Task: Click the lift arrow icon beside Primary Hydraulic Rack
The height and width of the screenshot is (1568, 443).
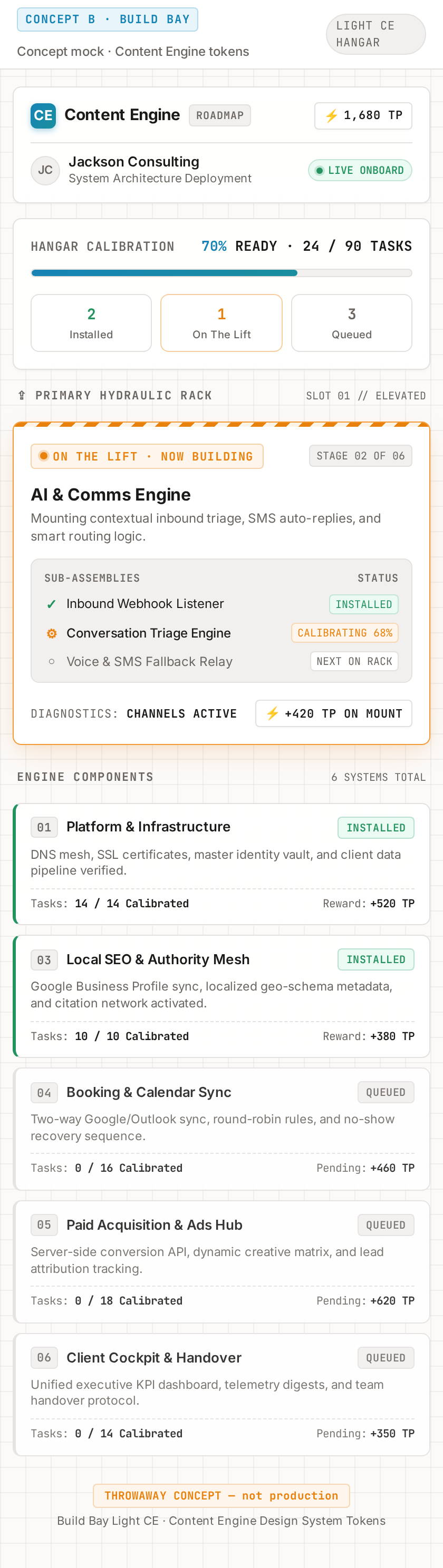Action: point(22,396)
